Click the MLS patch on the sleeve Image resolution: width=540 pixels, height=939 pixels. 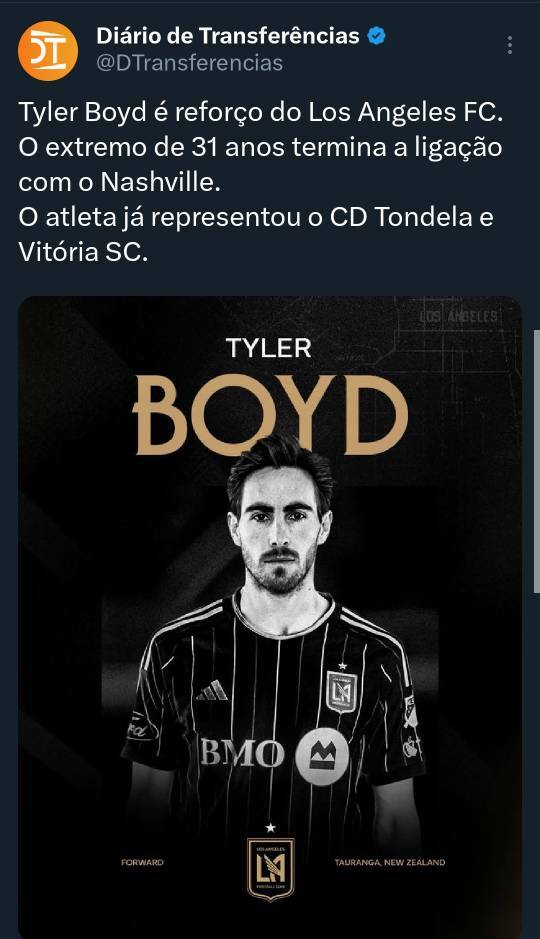411,713
